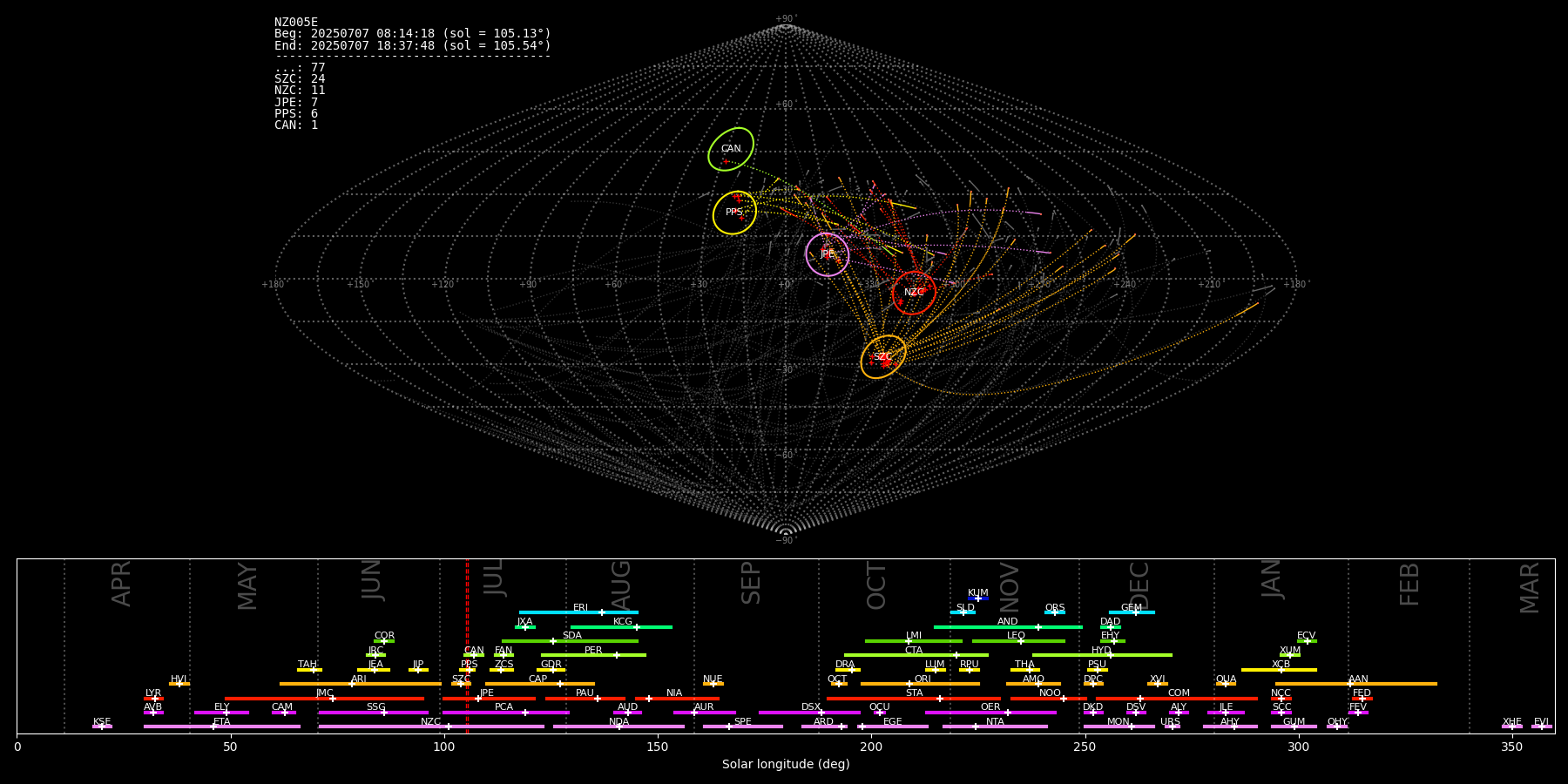1568x784 pixels.
Task: Click the NDA shower bar in timeline
Action: point(618,727)
